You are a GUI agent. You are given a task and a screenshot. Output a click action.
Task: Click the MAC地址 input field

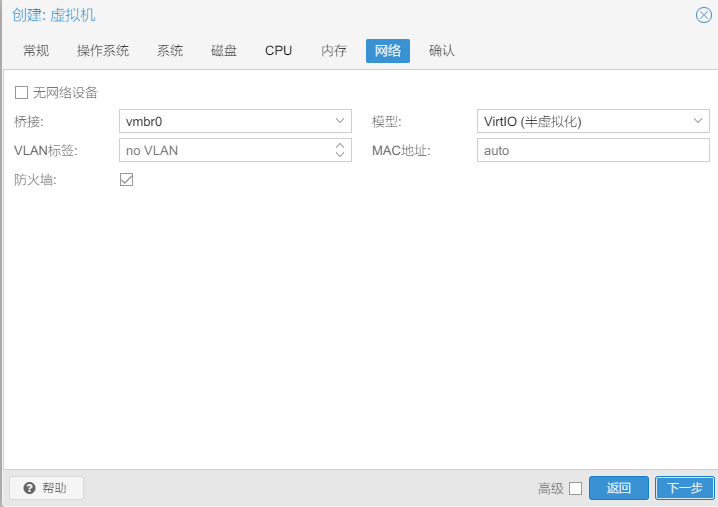[x=592, y=150]
